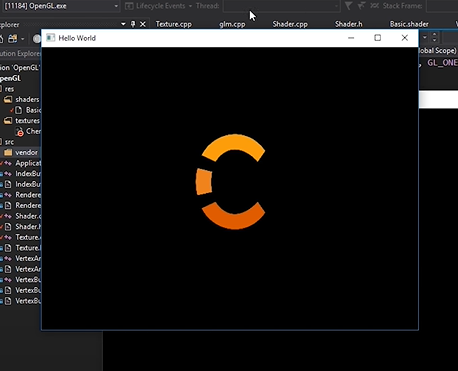Click the IndexBu row with header file icon

tap(20, 184)
